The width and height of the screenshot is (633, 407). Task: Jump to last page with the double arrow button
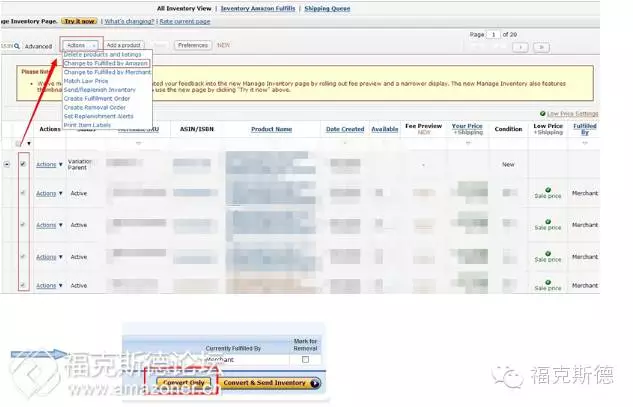541,47
